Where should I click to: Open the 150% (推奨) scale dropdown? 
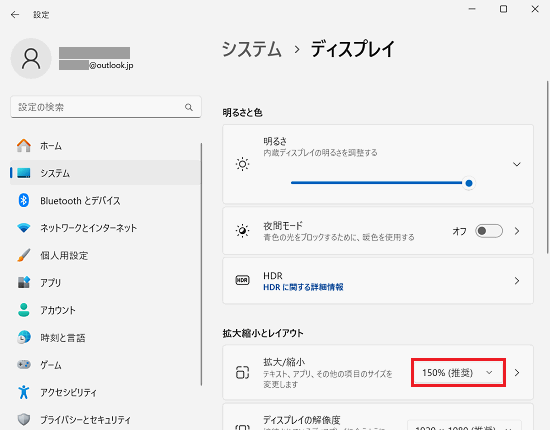click(458, 372)
